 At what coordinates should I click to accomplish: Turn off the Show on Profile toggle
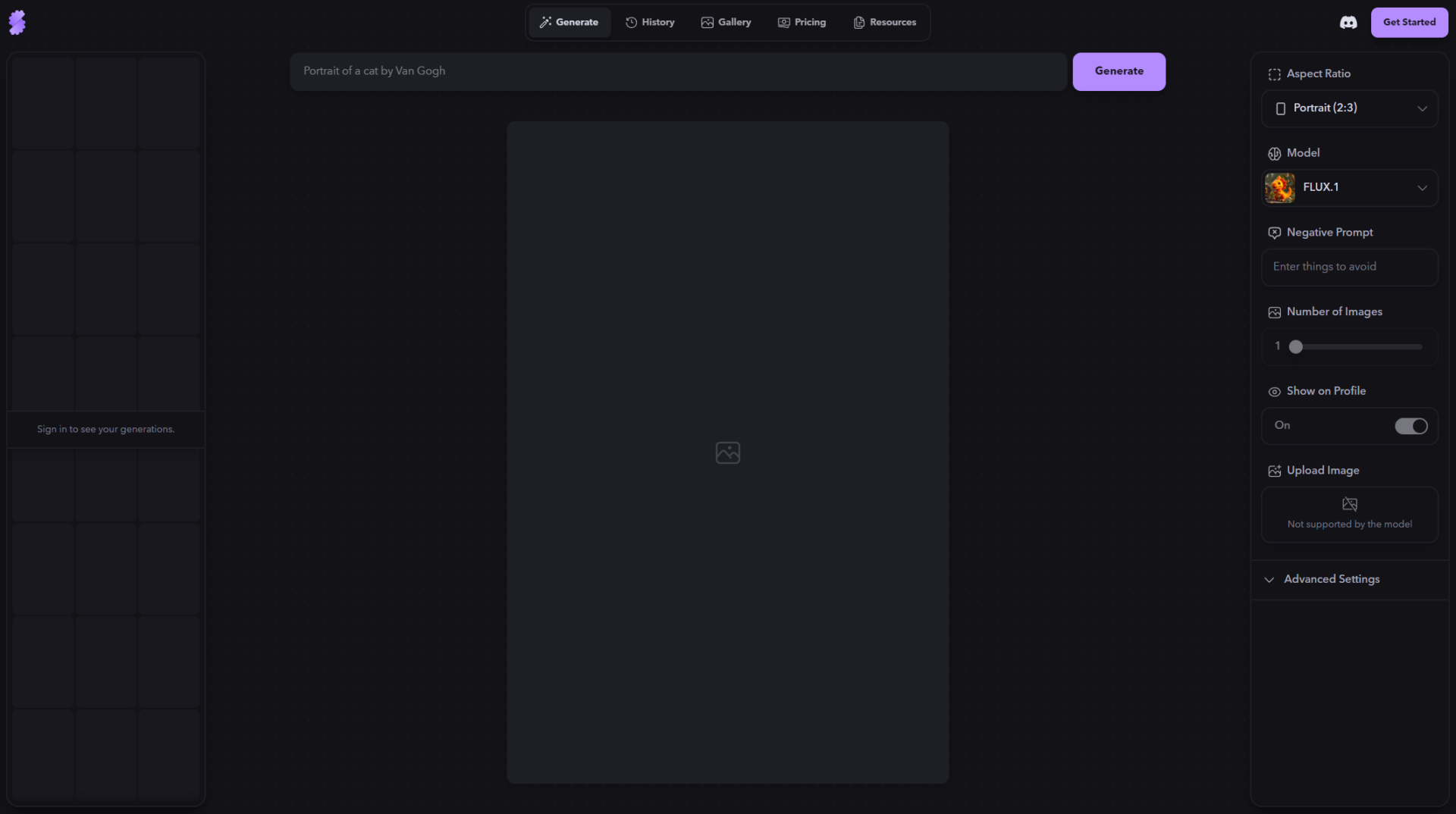point(1410,426)
